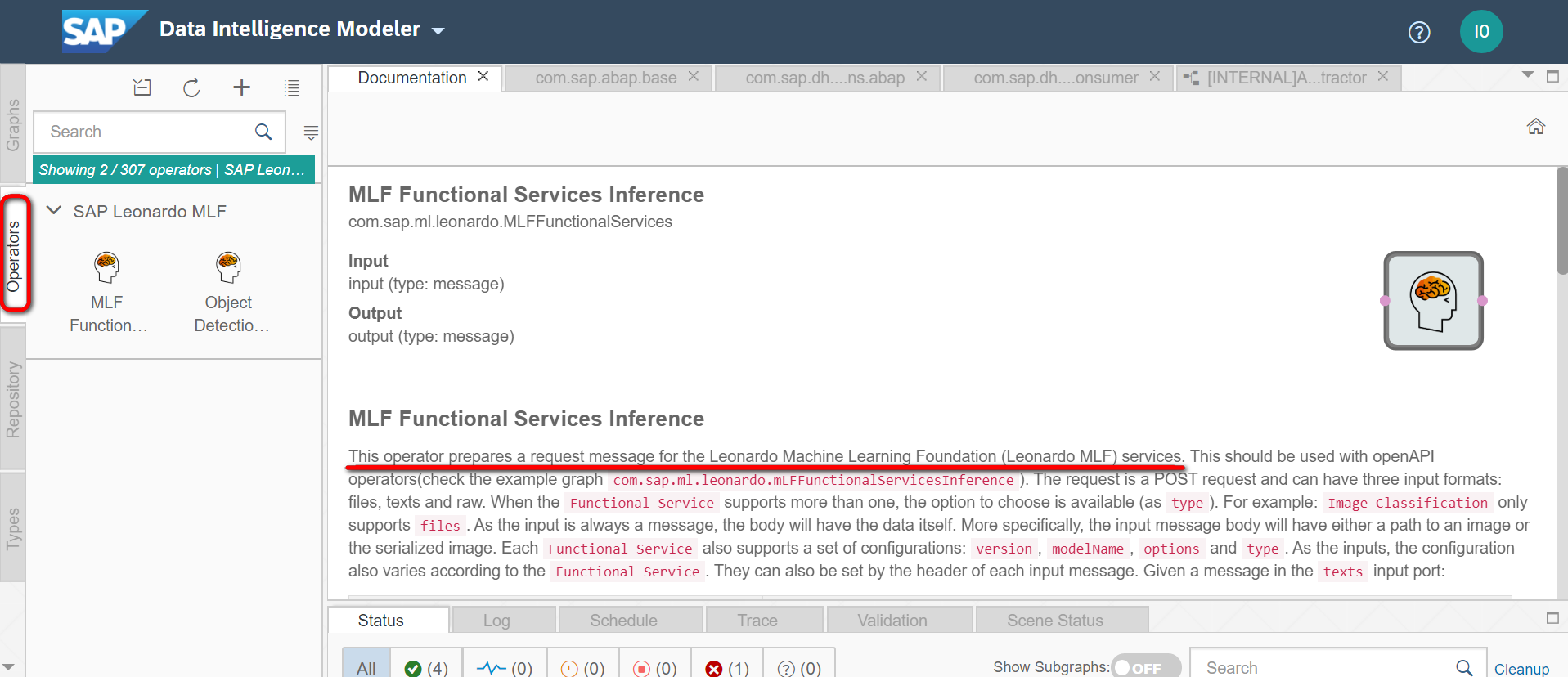Click the MLF operator brain preview image

(1433, 301)
